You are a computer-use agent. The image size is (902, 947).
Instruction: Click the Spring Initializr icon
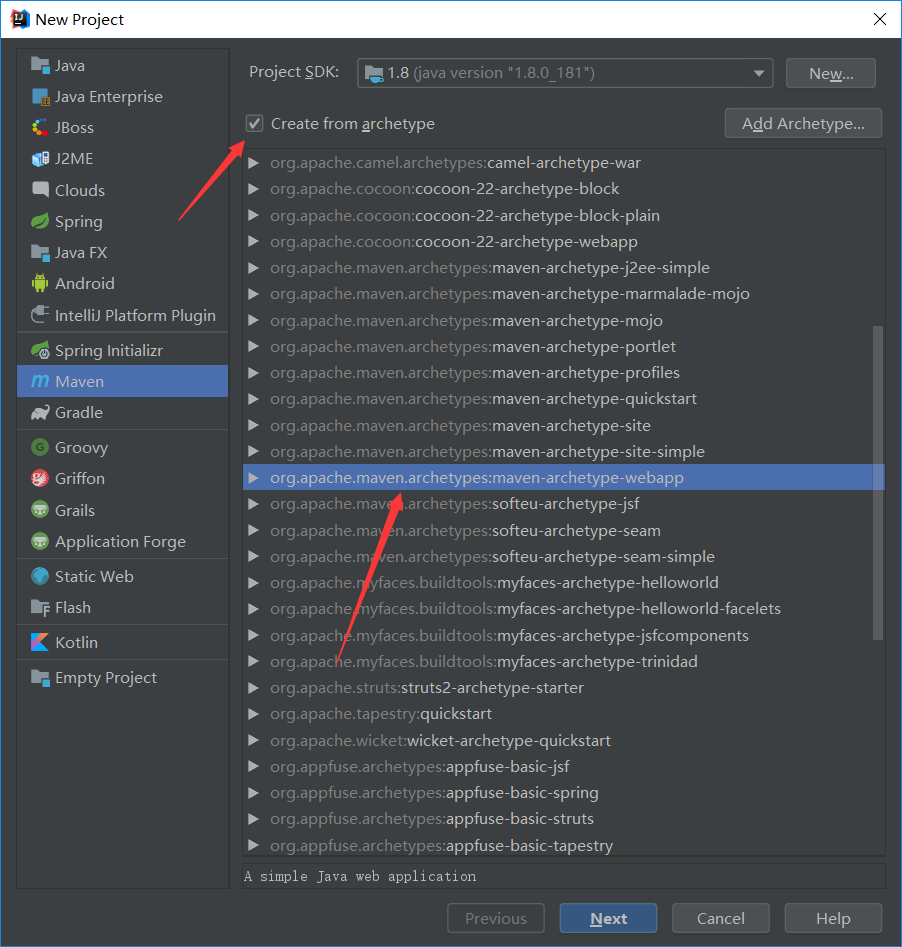click(x=40, y=350)
